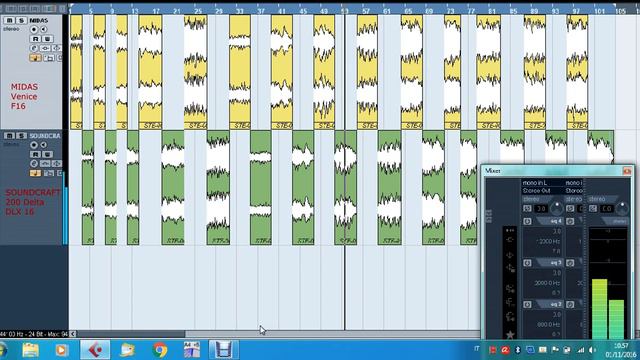Open eq 2 band type dropdown
This screenshot has height=360, width=640.
(x=550, y=304)
